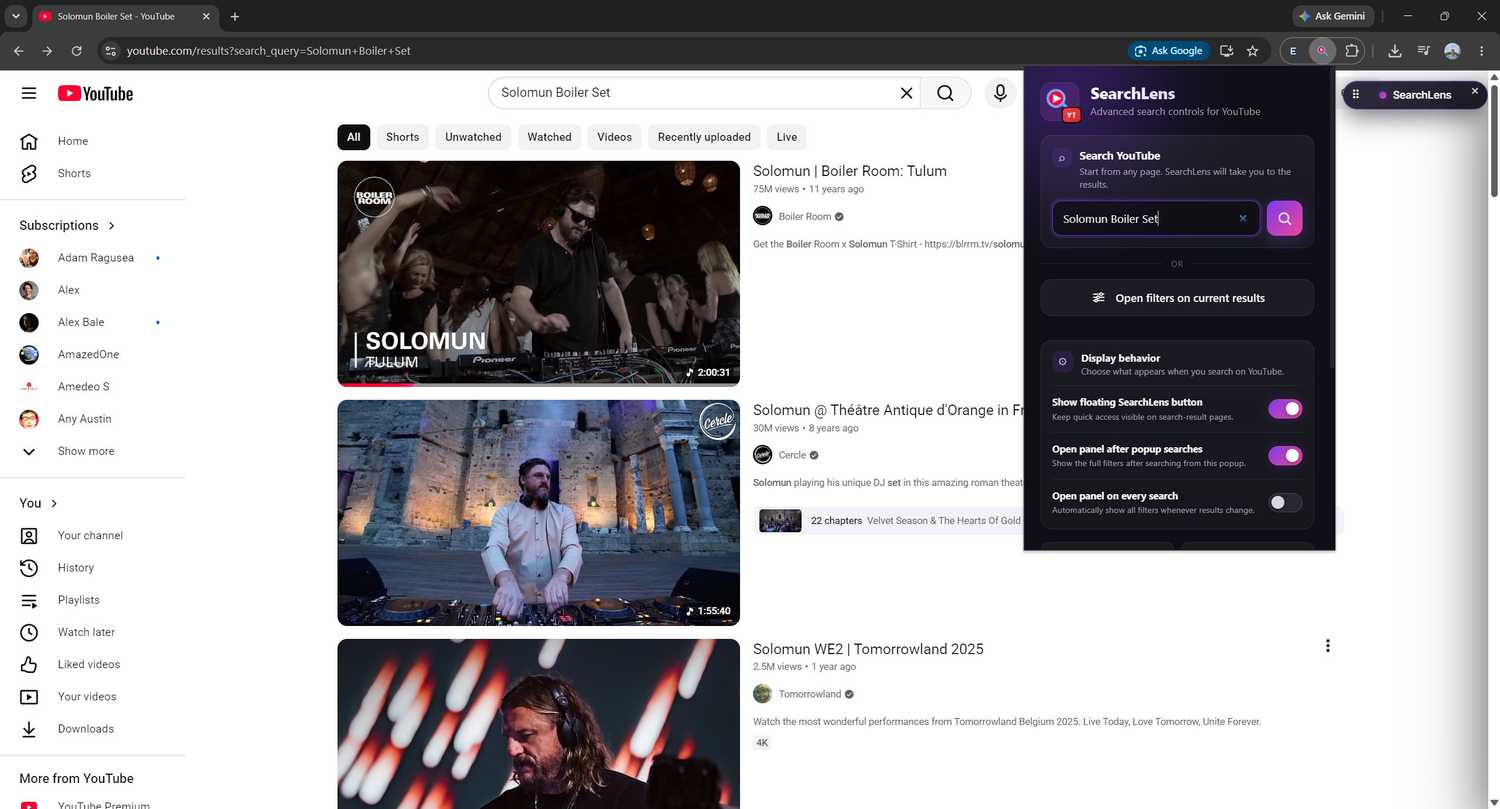Start voice search with the microphone icon
The image size is (1500, 809).
click(1000, 93)
